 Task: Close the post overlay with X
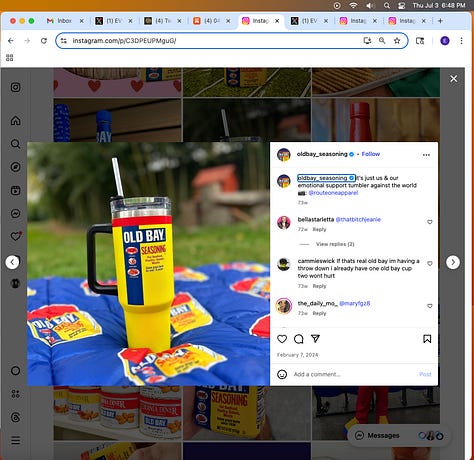(454, 79)
